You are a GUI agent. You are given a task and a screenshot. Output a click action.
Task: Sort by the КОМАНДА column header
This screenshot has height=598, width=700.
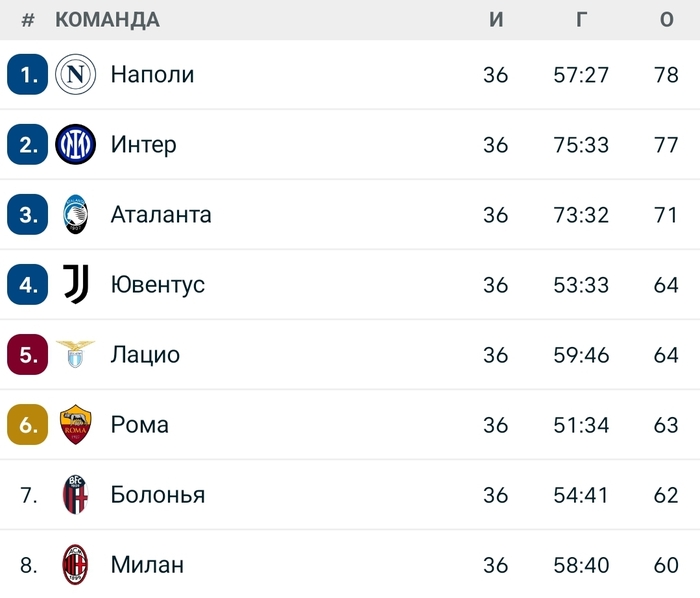[x=107, y=20]
